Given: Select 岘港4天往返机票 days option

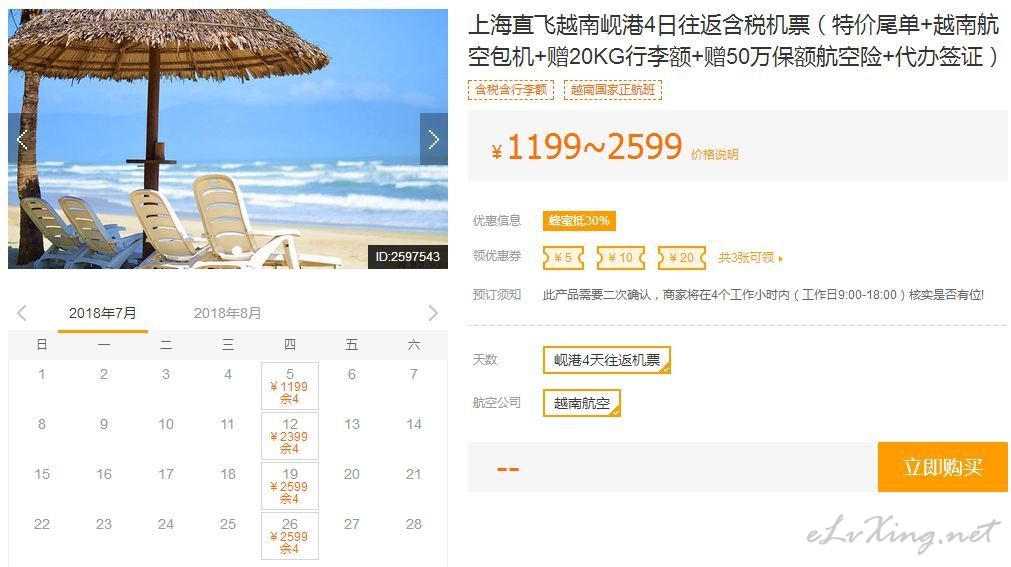Looking at the screenshot, I should click(607, 360).
